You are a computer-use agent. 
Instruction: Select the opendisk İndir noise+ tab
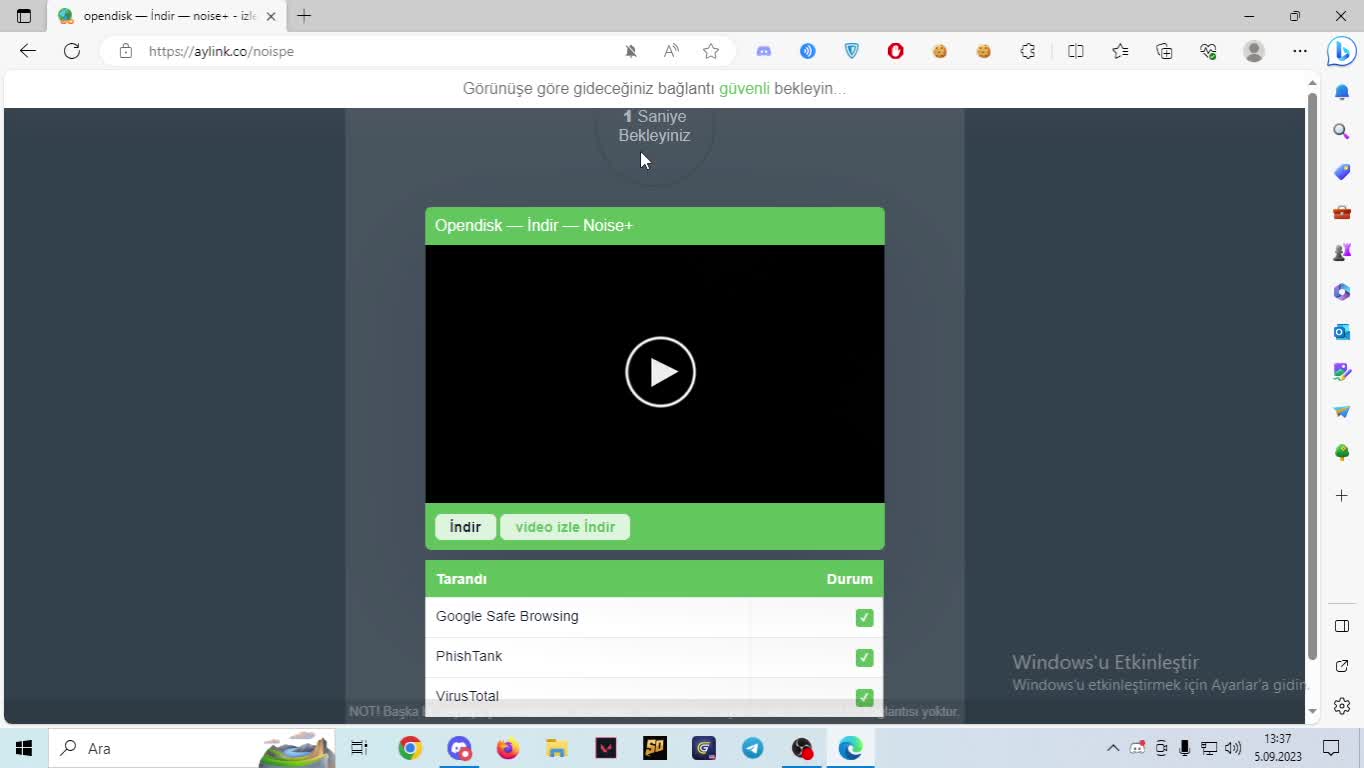point(160,16)
